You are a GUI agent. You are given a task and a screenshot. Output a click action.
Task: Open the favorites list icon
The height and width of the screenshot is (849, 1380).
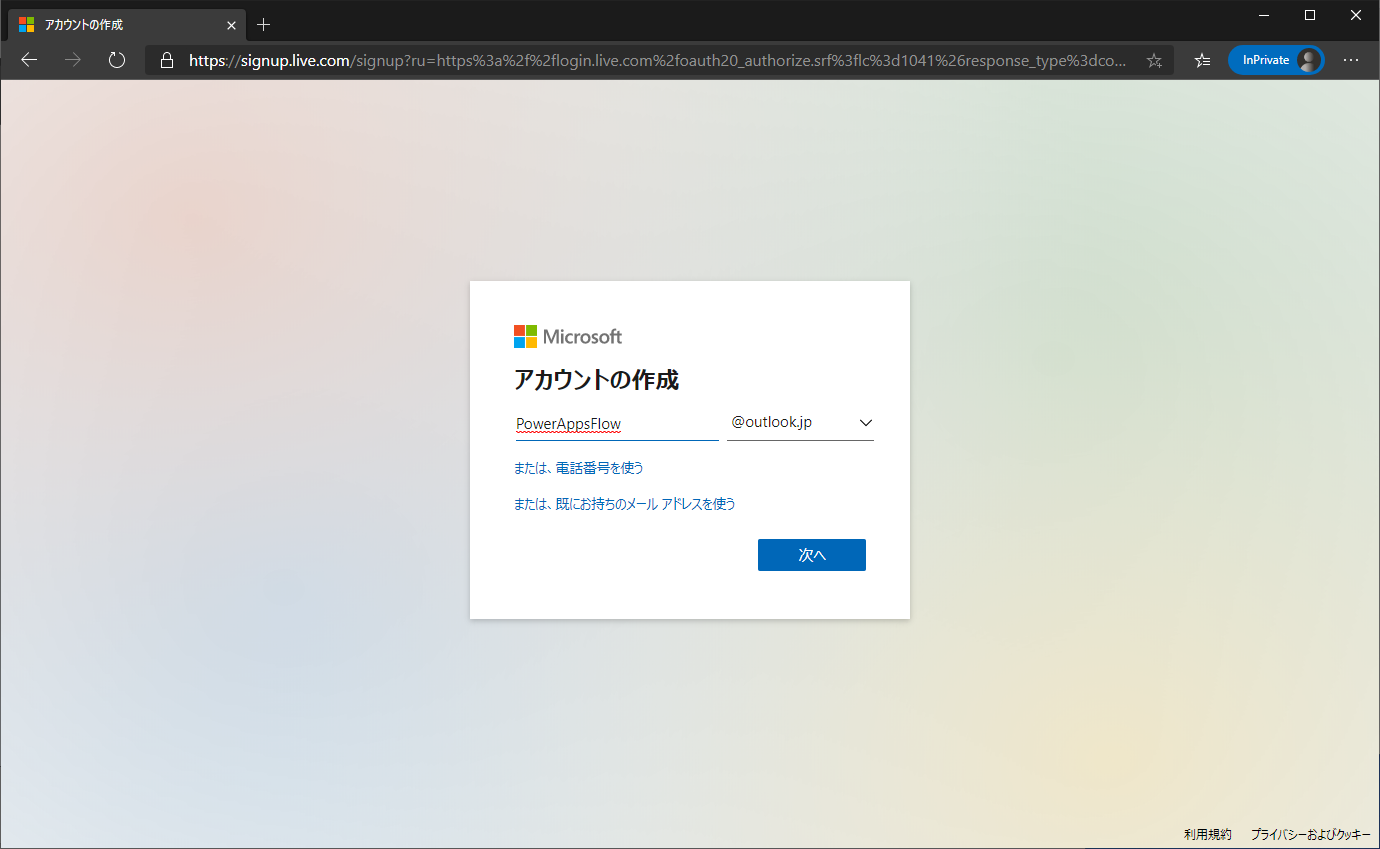[x=1202, y=60]
